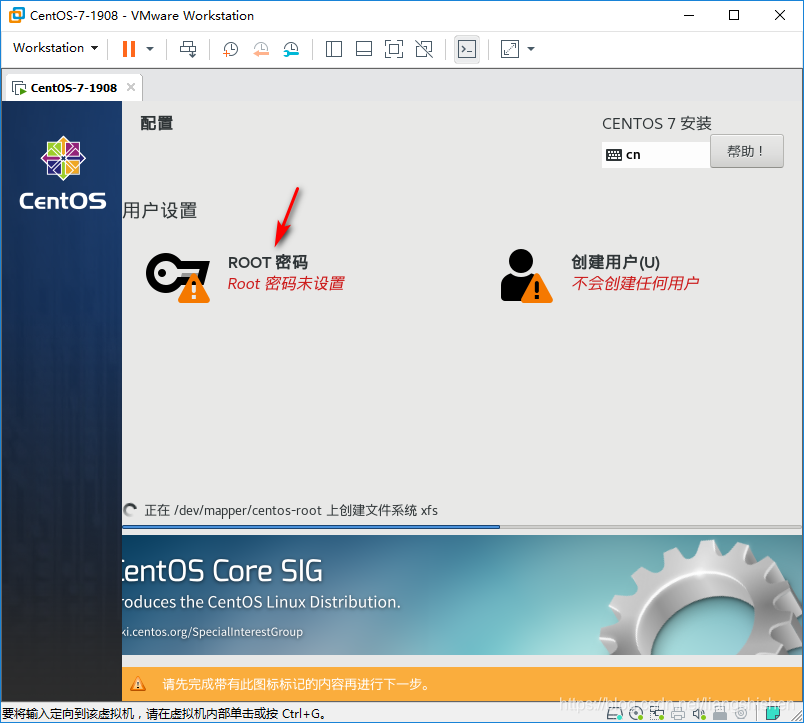Viewport: 804px width, 723px height.
Task: Select the ROOT 密码 option
Action: pyautogui.click(x=269, y=262)
